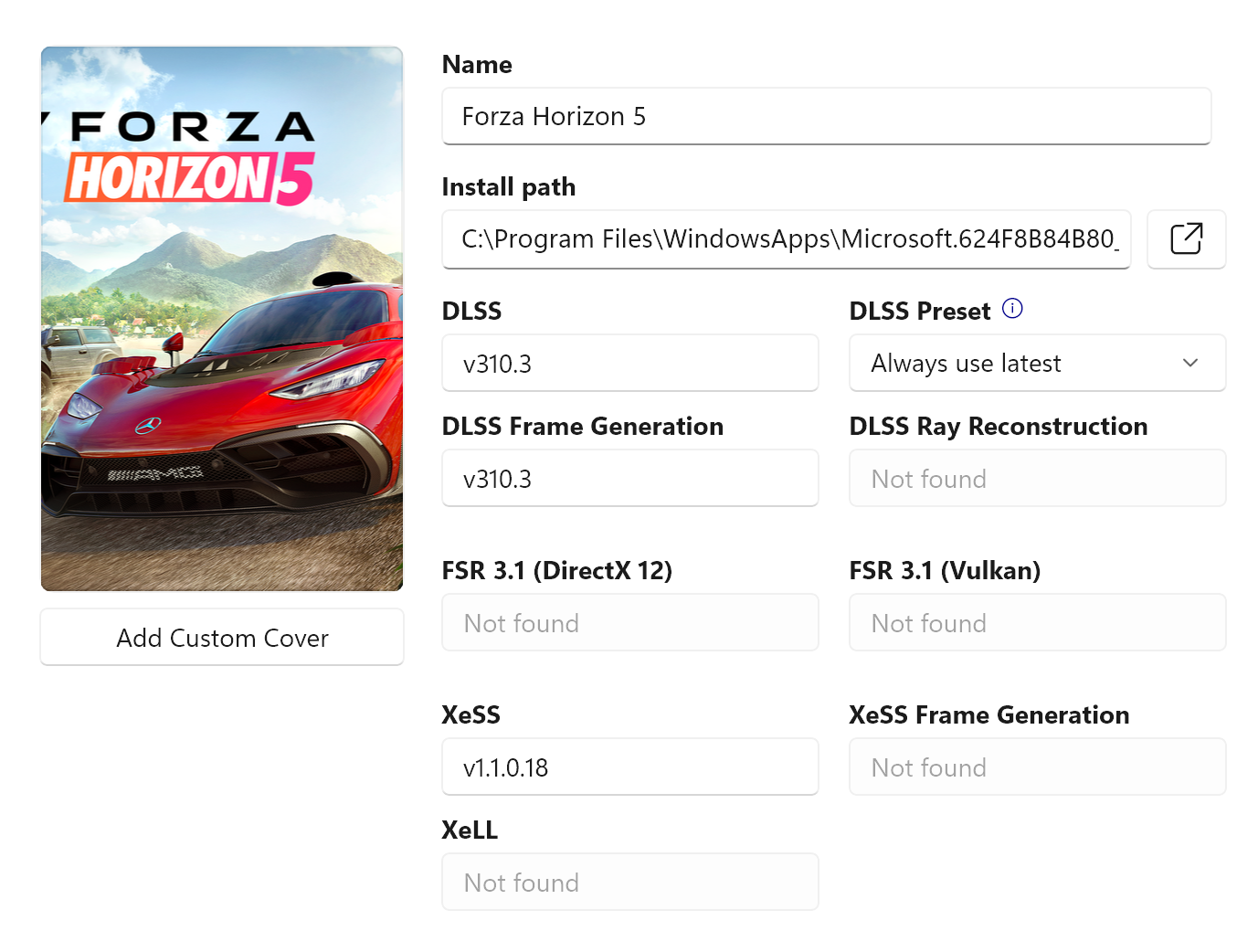
Task: Click the DLSS Frame Generation label
Action: [582, 427]
